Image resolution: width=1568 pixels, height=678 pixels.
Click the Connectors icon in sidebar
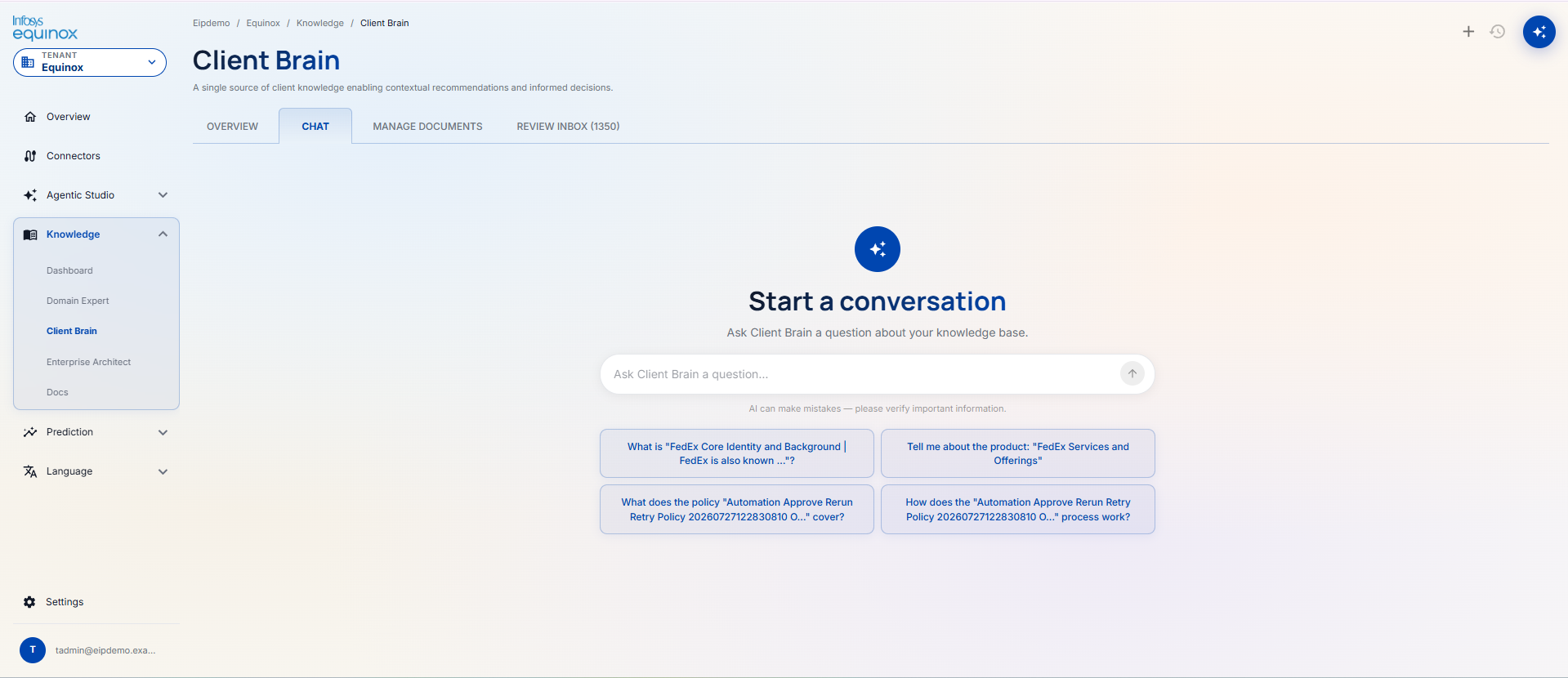point(30,156)
